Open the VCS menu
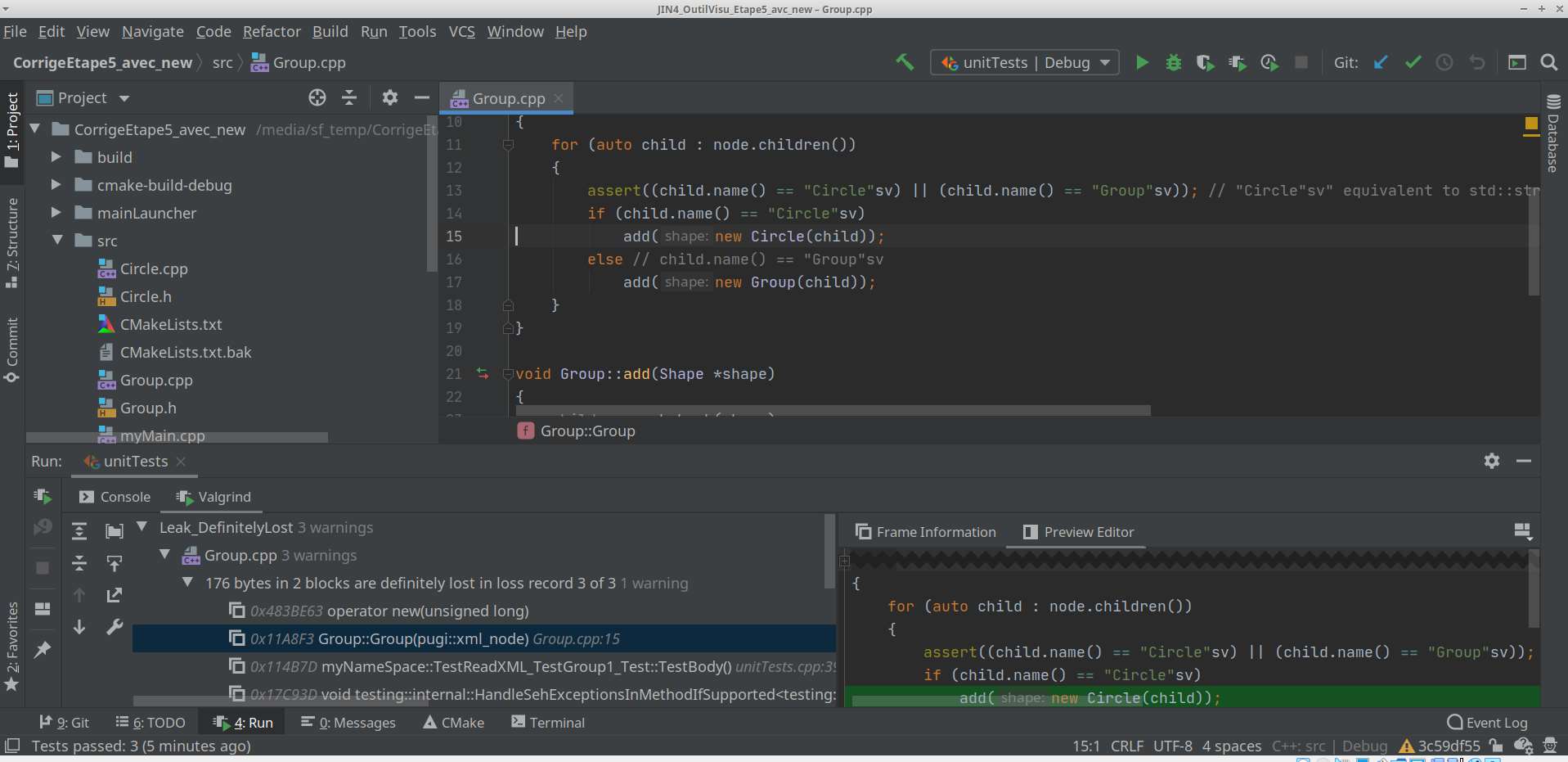1568x762 pixels. point(461,31)
